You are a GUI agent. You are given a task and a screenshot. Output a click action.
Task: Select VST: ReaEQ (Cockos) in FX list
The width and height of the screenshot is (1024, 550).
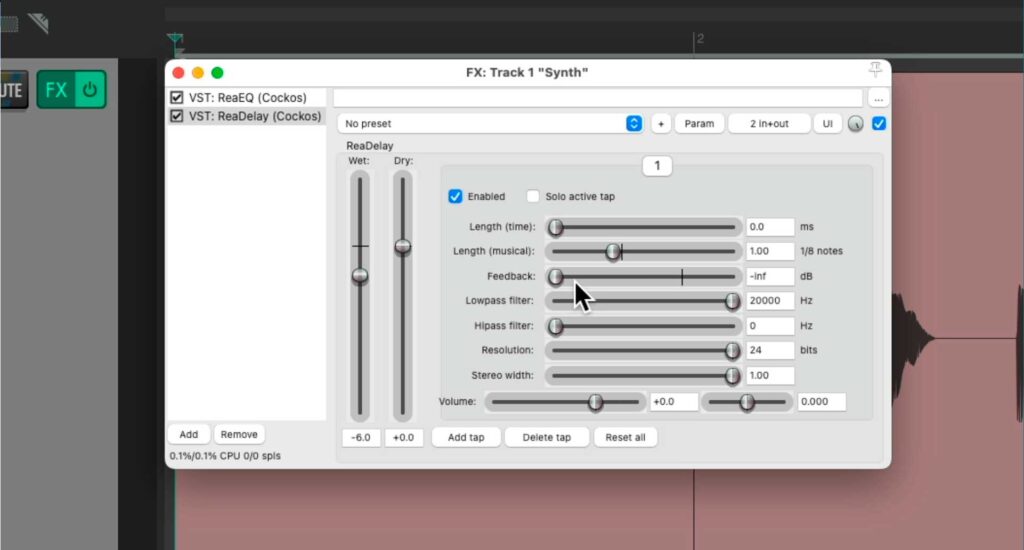point(248,97)
